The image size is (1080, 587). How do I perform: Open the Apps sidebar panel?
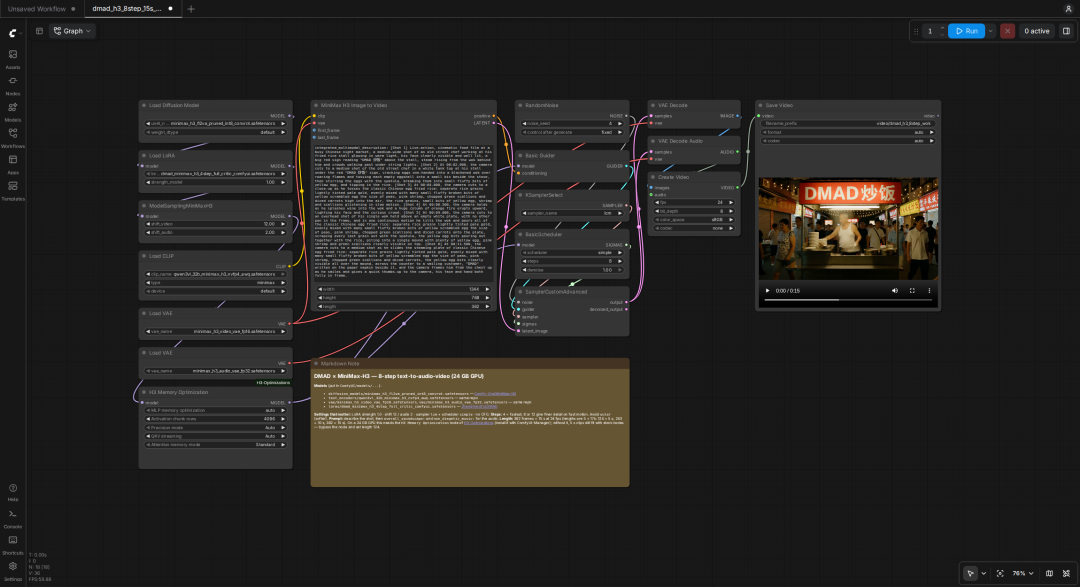[12, 164]
